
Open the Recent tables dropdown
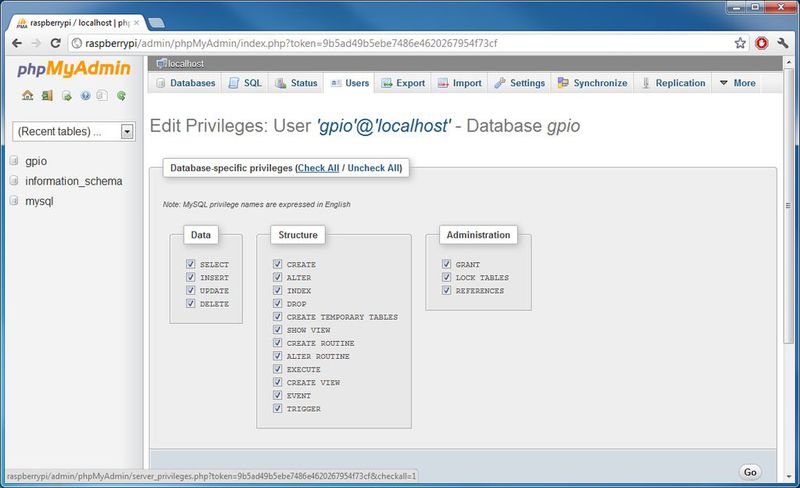(x=73, y=131)
